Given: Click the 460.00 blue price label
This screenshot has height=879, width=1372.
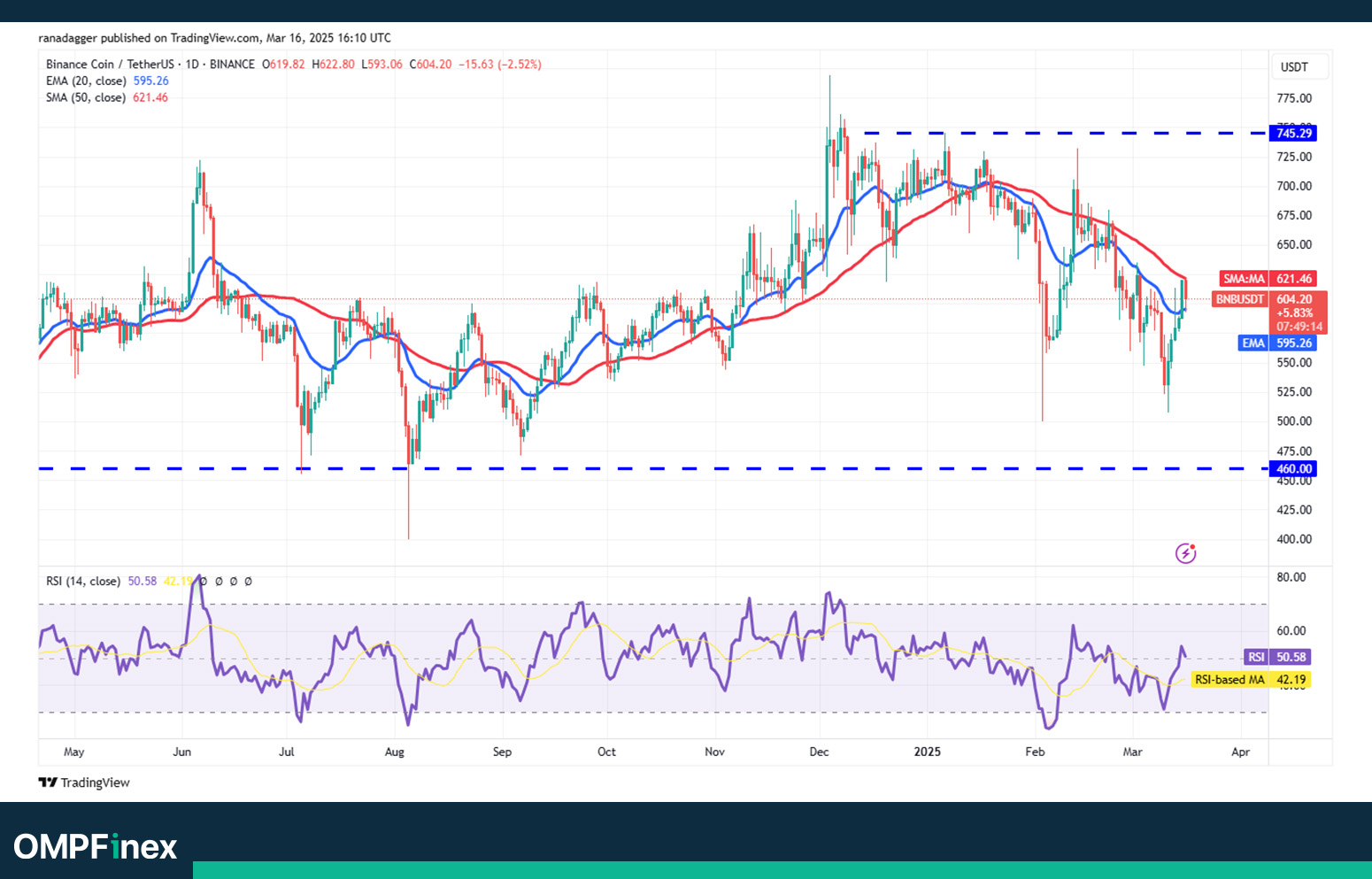Looking at the screenshot, I should 1293,469.
